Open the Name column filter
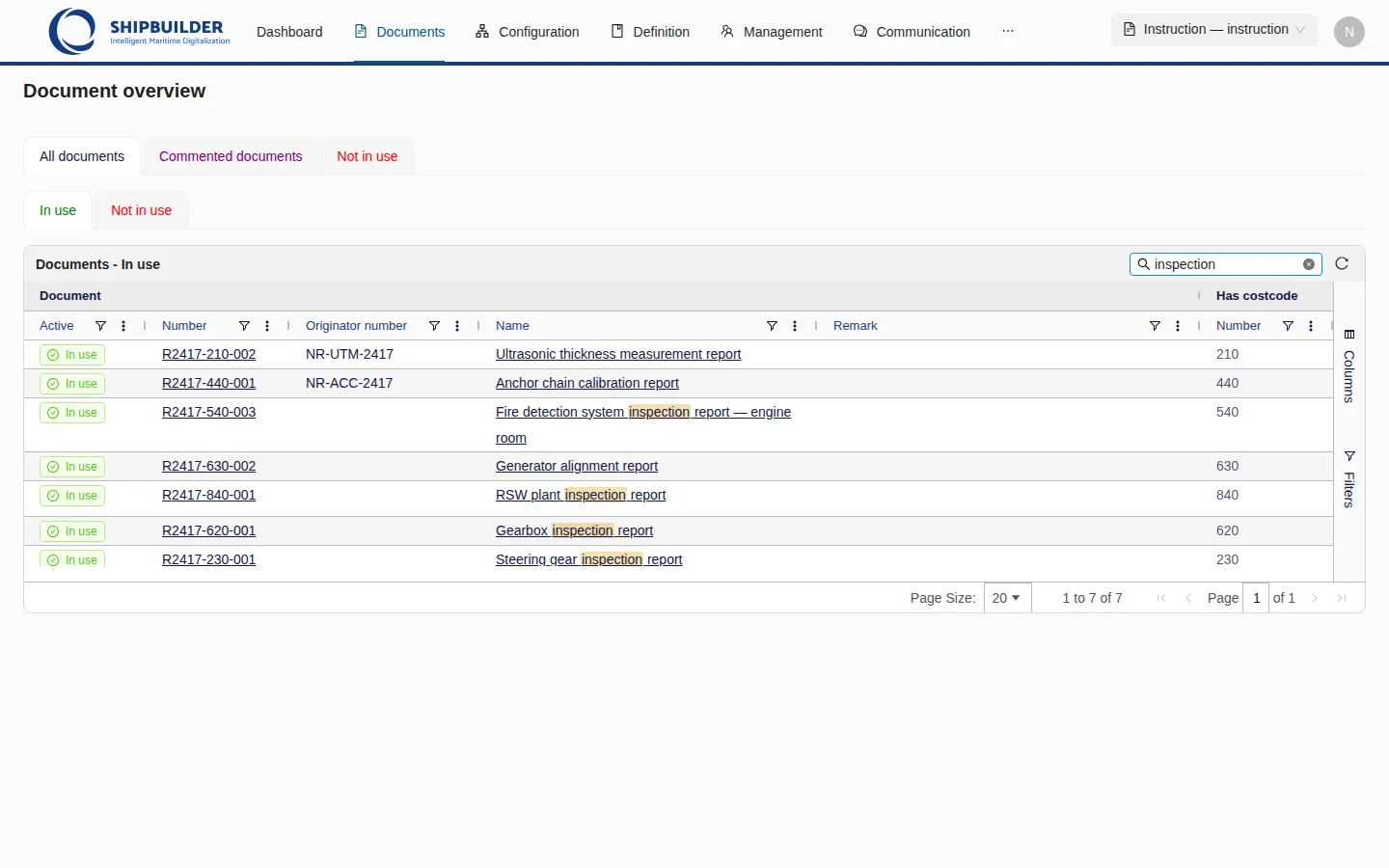This screenshot has height=868, width=1389. [x=772, y=326]
